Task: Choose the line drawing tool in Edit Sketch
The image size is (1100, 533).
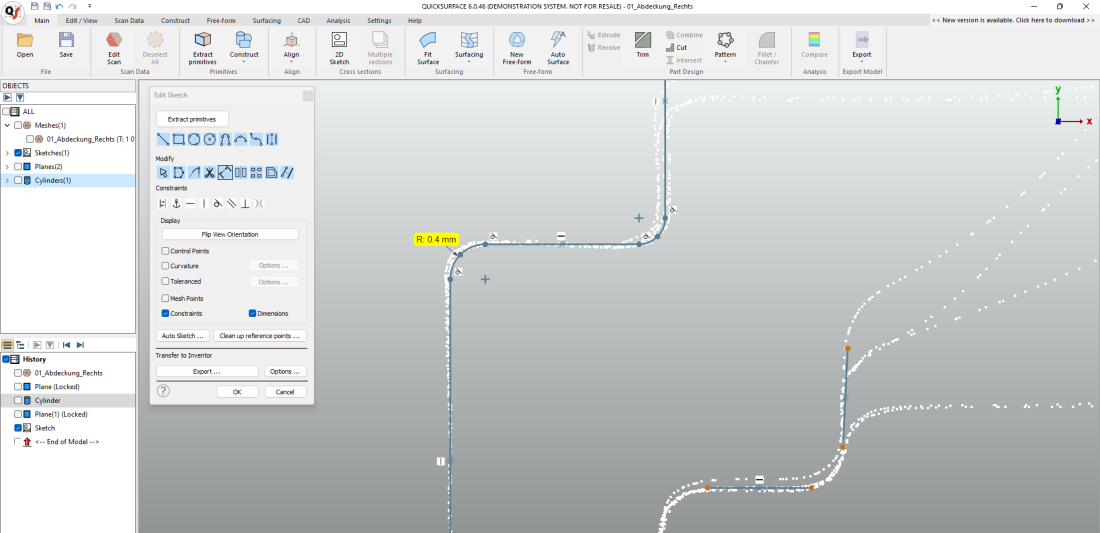Action: click(x=163, y=139)
